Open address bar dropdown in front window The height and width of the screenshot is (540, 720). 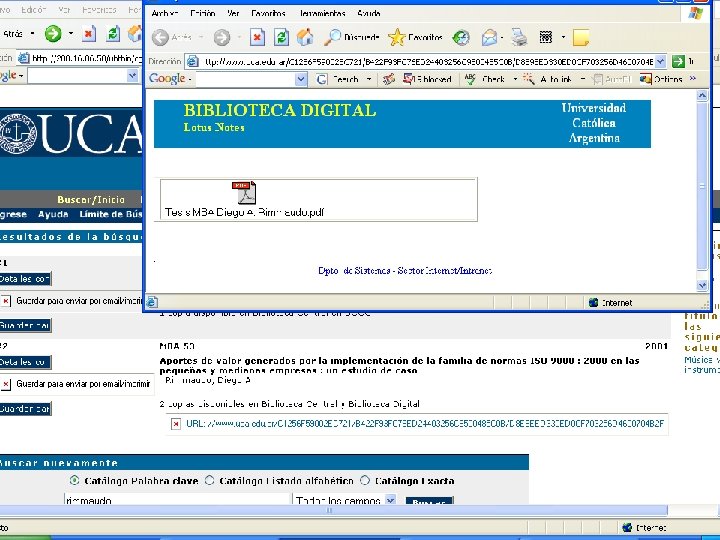pos(660,61)
